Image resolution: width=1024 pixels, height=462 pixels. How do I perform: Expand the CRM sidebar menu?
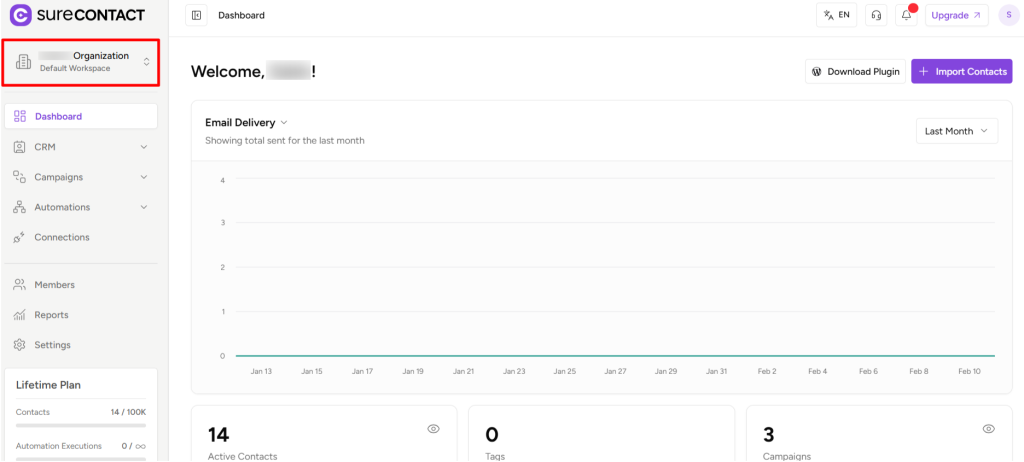(81, 147)
